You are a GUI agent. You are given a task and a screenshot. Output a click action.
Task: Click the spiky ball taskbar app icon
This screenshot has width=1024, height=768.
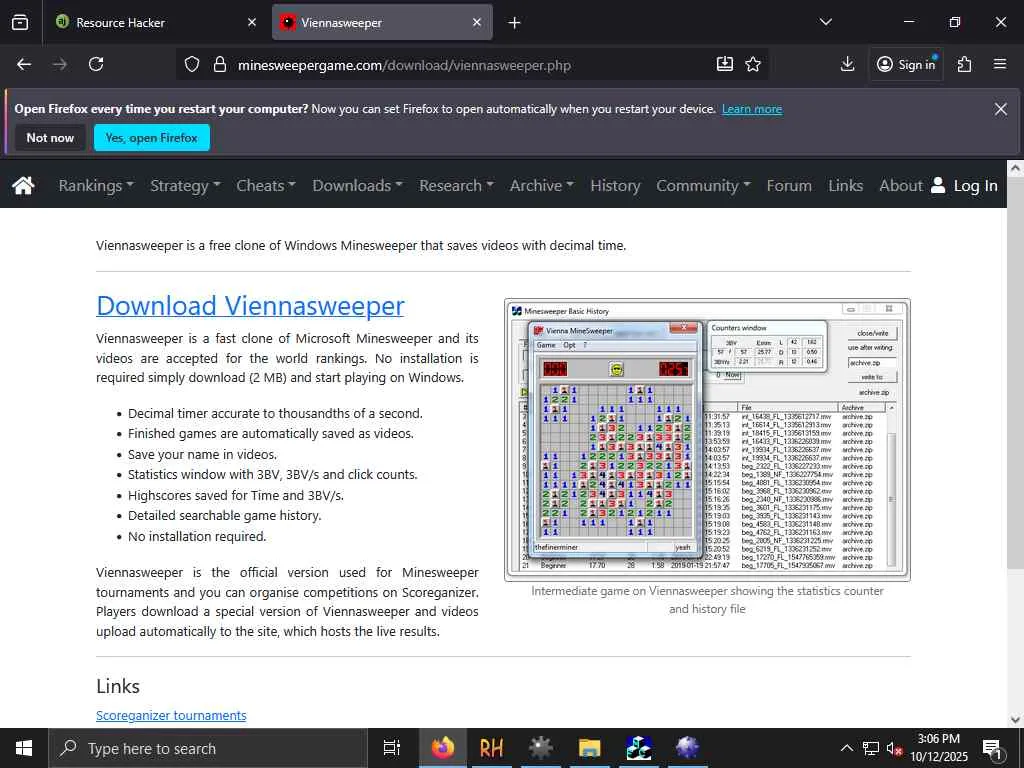[x=687, y=748]
